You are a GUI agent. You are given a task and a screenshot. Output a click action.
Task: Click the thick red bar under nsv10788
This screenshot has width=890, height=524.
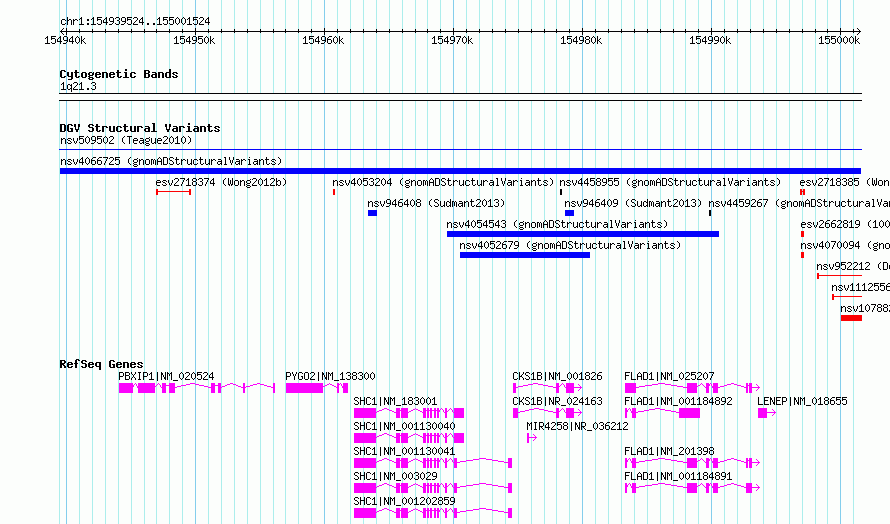click(x=851, y=318)
